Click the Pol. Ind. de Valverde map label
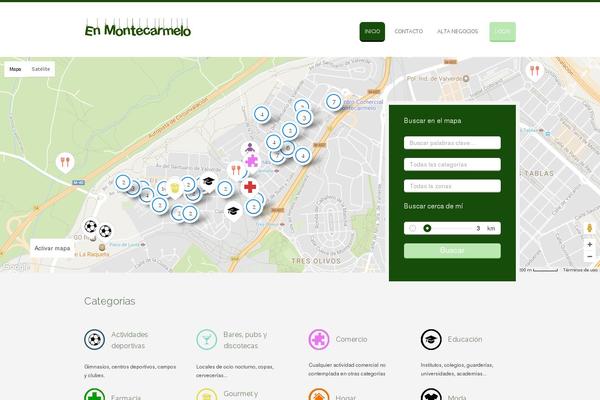 [x=434, y=78]
